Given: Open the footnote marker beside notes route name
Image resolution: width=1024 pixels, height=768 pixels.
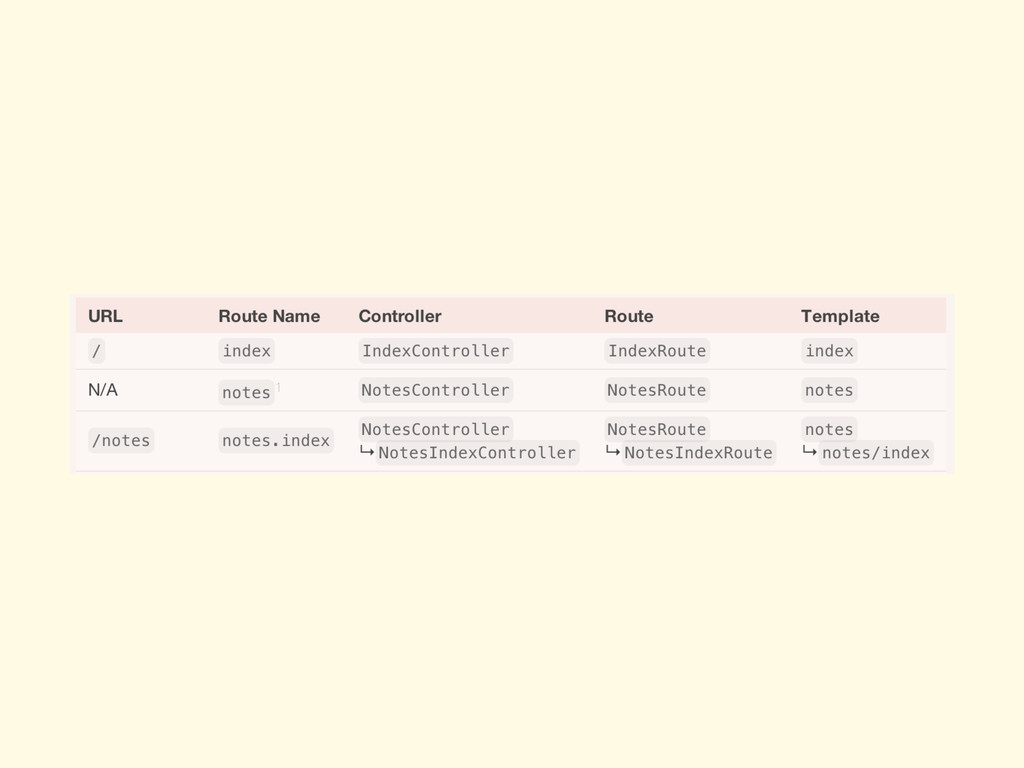Looking at the screenshot, I should [x=279, y=387].
